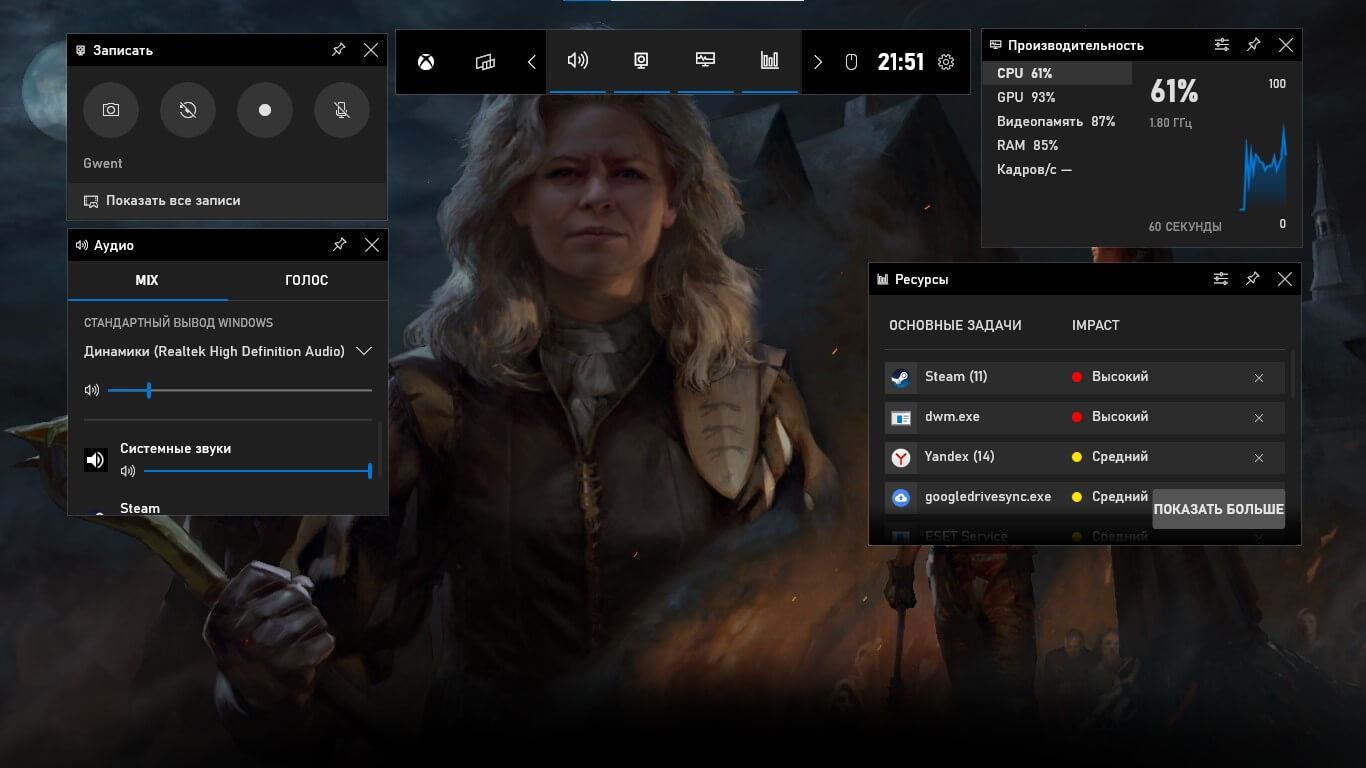The width and height of the screenshot is (1366, 768).
Task: Start recording with the record button
Action: 264,110
